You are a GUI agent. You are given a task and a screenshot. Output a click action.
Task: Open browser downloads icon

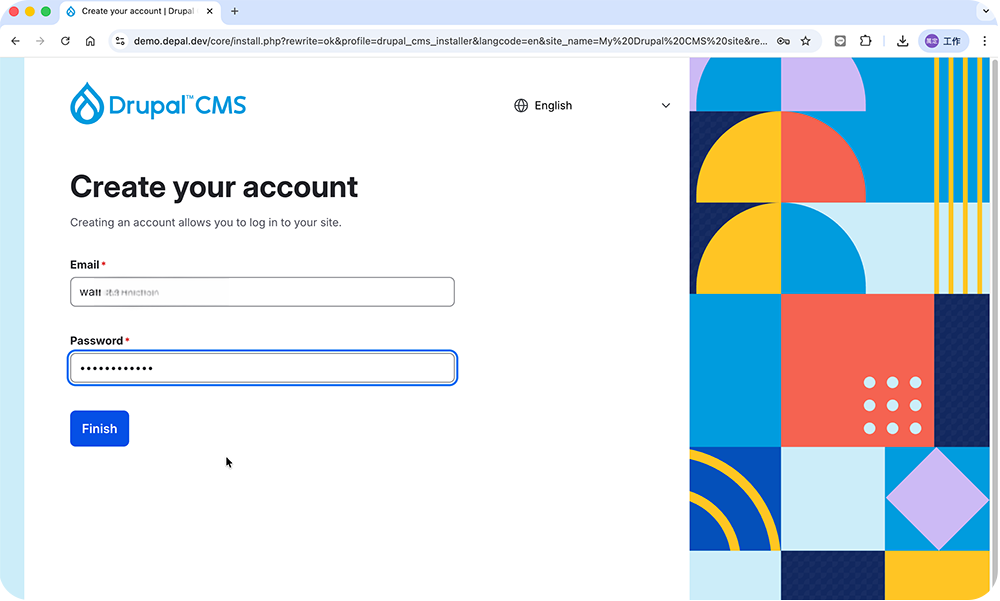902,41
